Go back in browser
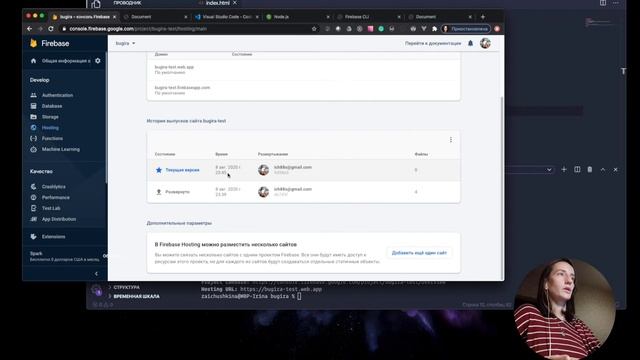The height and width of the screenshot is (360, 640). point(29,29)
